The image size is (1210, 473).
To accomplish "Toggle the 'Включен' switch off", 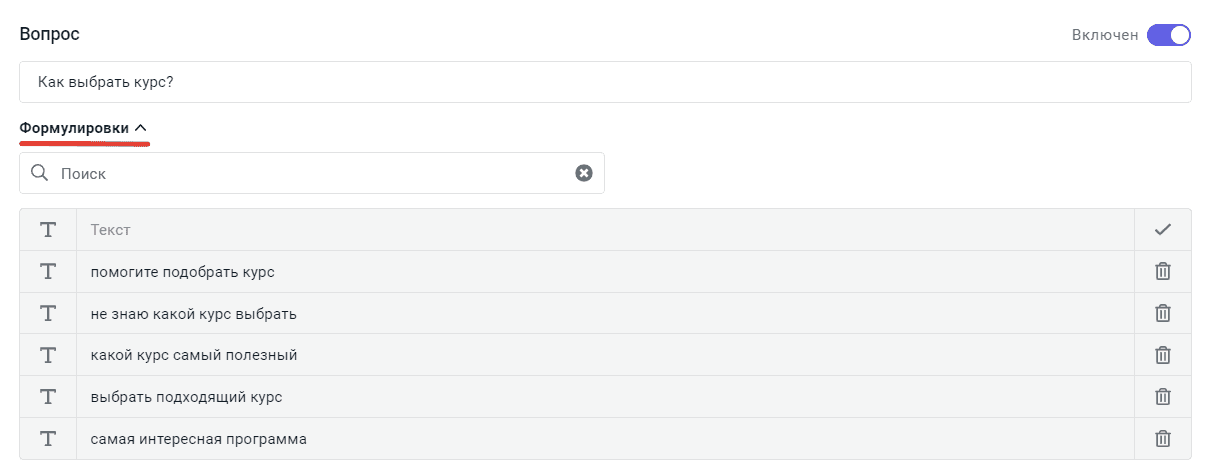I will coord(1168,35).
